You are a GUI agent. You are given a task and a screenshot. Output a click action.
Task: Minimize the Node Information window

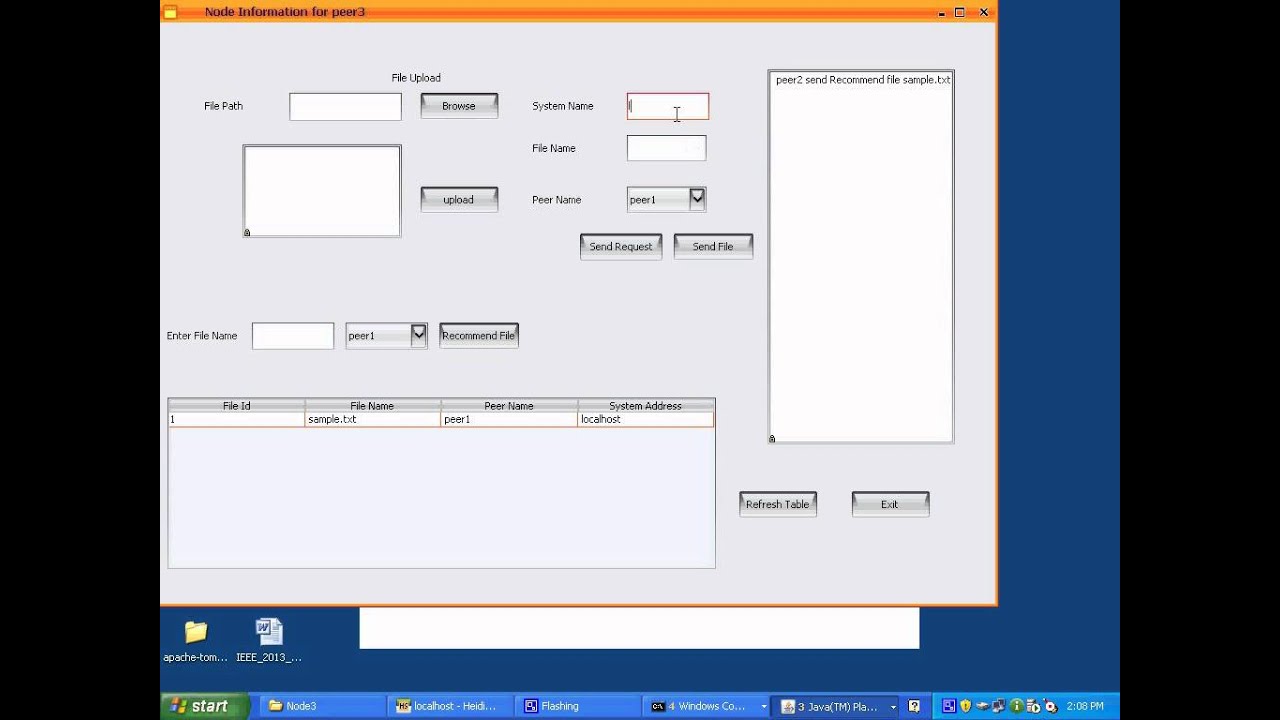click(942, 12)
